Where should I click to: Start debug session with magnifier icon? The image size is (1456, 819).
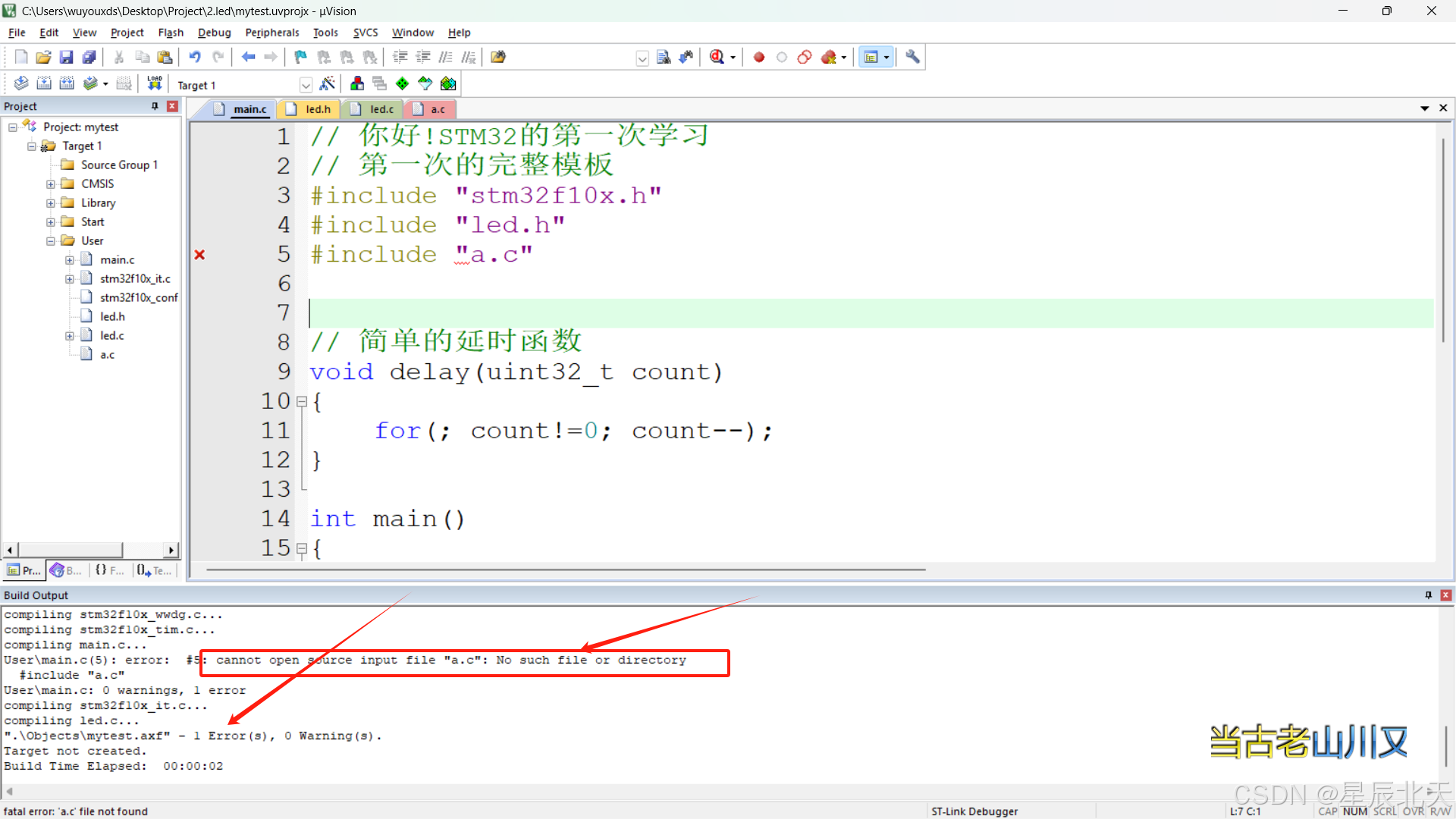[717, 57]
